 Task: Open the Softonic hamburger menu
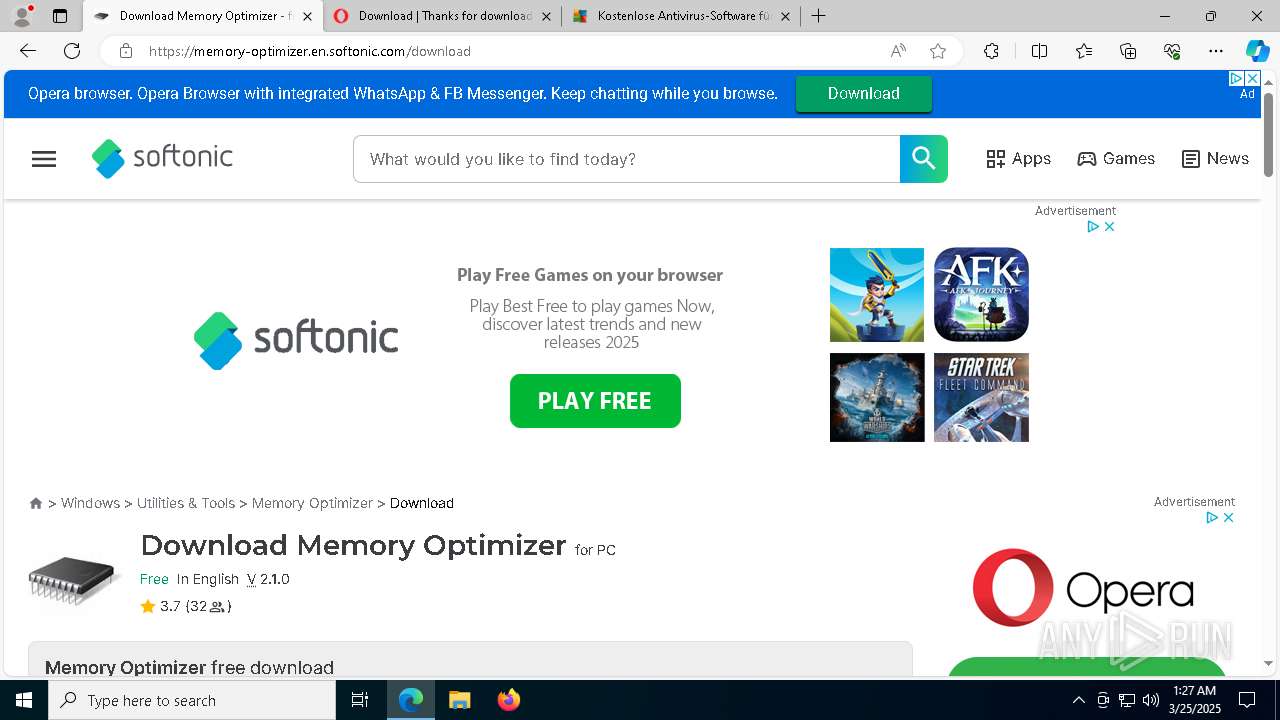pyautogui.click(x=44, y=159)
